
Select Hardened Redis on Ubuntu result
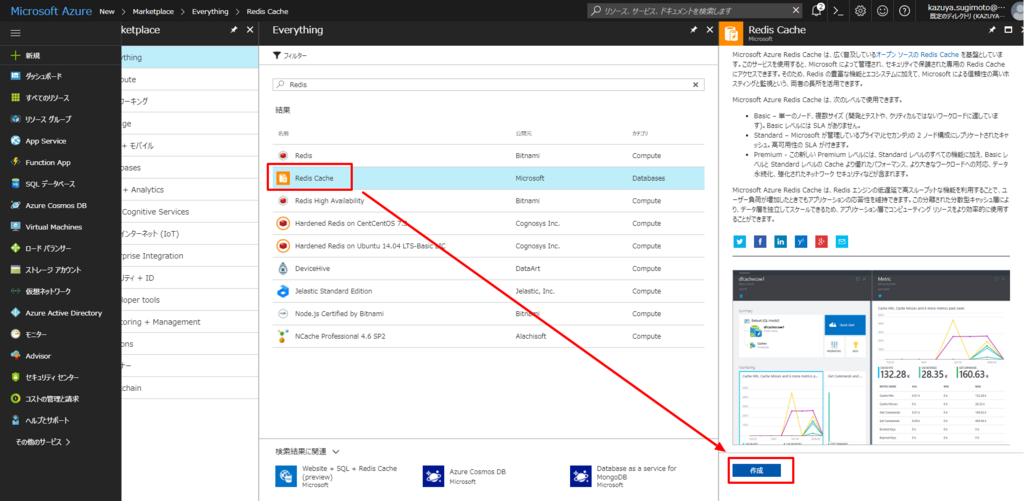[x=488, y=246]
